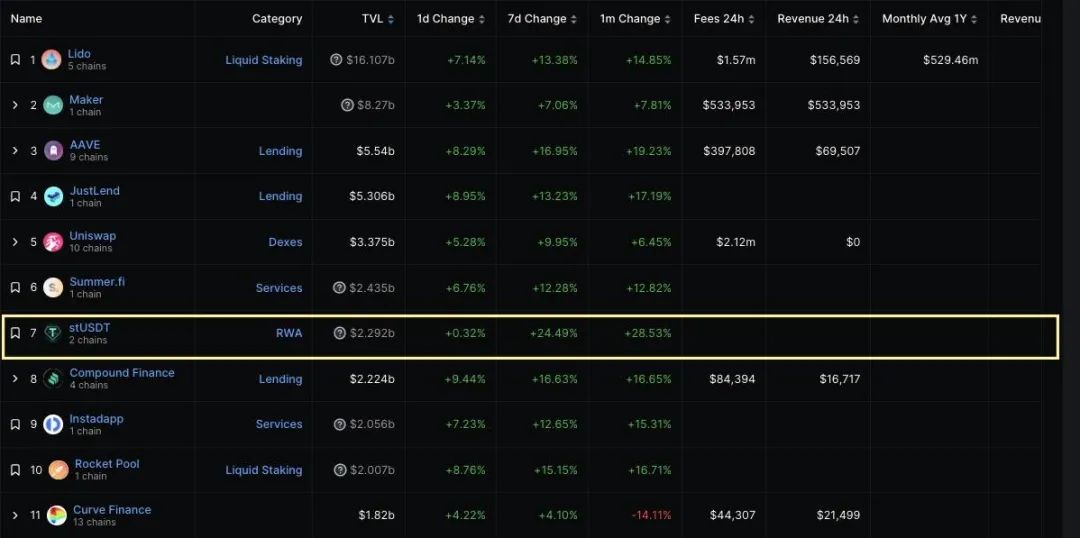Toggle the bookmark for JustLend
The height and width of the screenshot is (538, 1080).
pyautogui.click(x=15, y=196)
